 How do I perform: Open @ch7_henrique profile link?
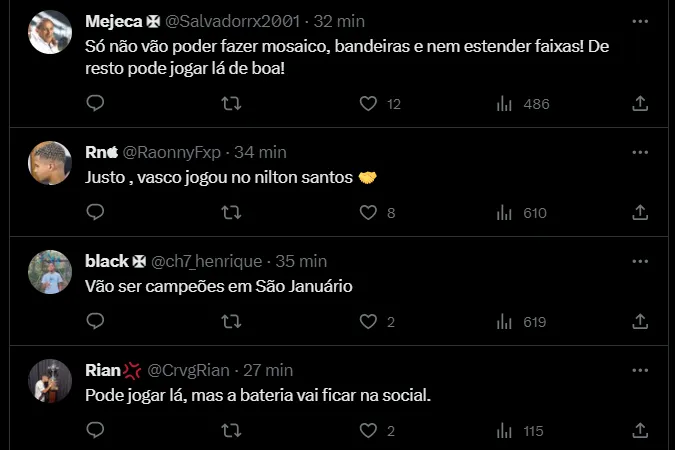point(205,261)
